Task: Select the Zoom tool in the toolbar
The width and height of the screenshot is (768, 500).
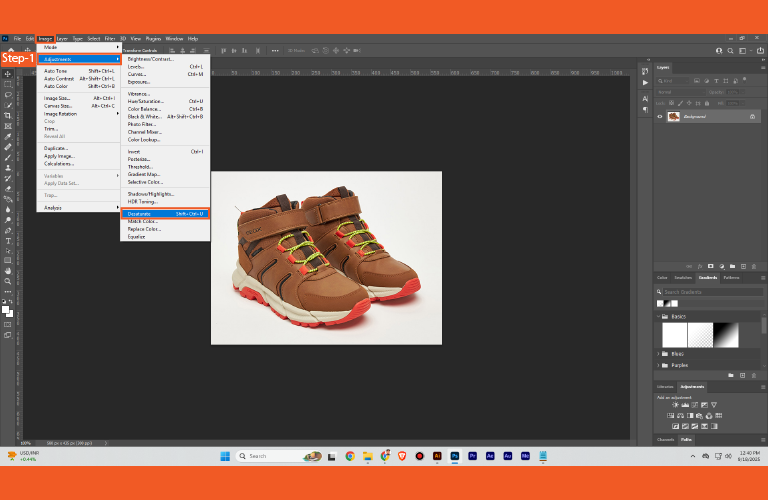Action: [x=8, y=282]
